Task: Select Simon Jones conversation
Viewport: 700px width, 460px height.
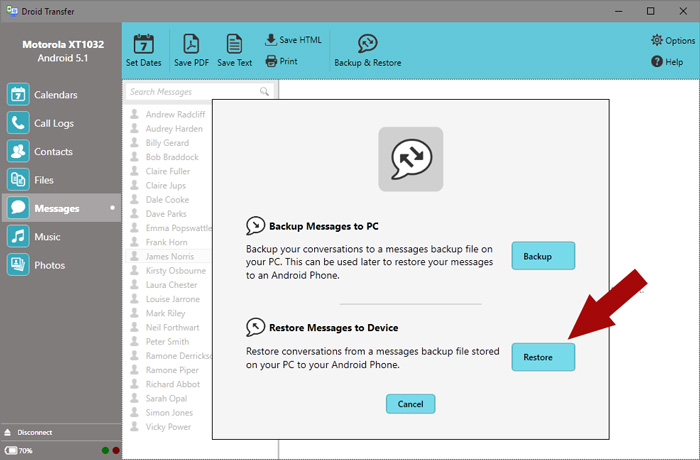Action: pos(168,413)
